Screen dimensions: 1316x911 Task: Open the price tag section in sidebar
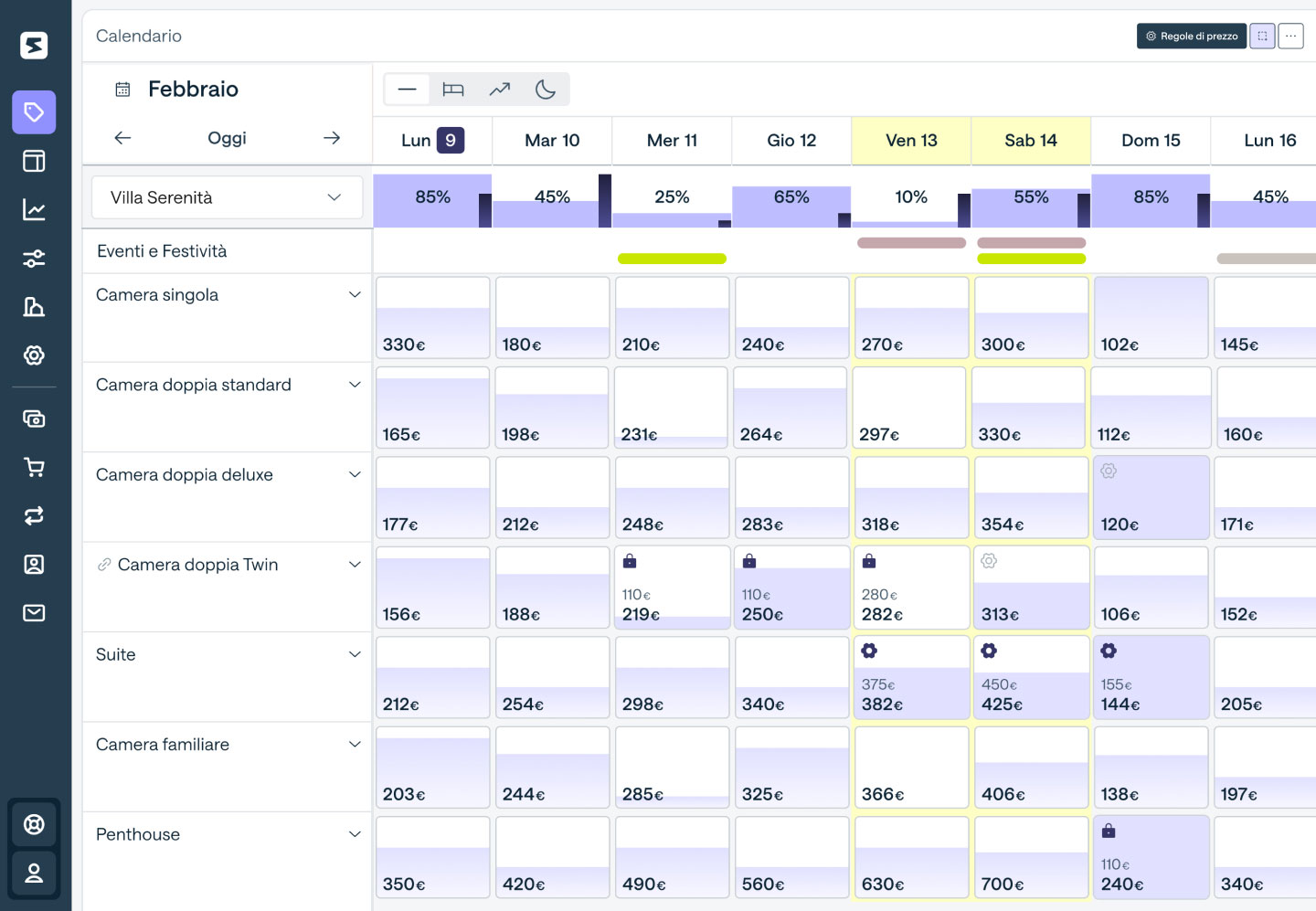coord(34,112)
